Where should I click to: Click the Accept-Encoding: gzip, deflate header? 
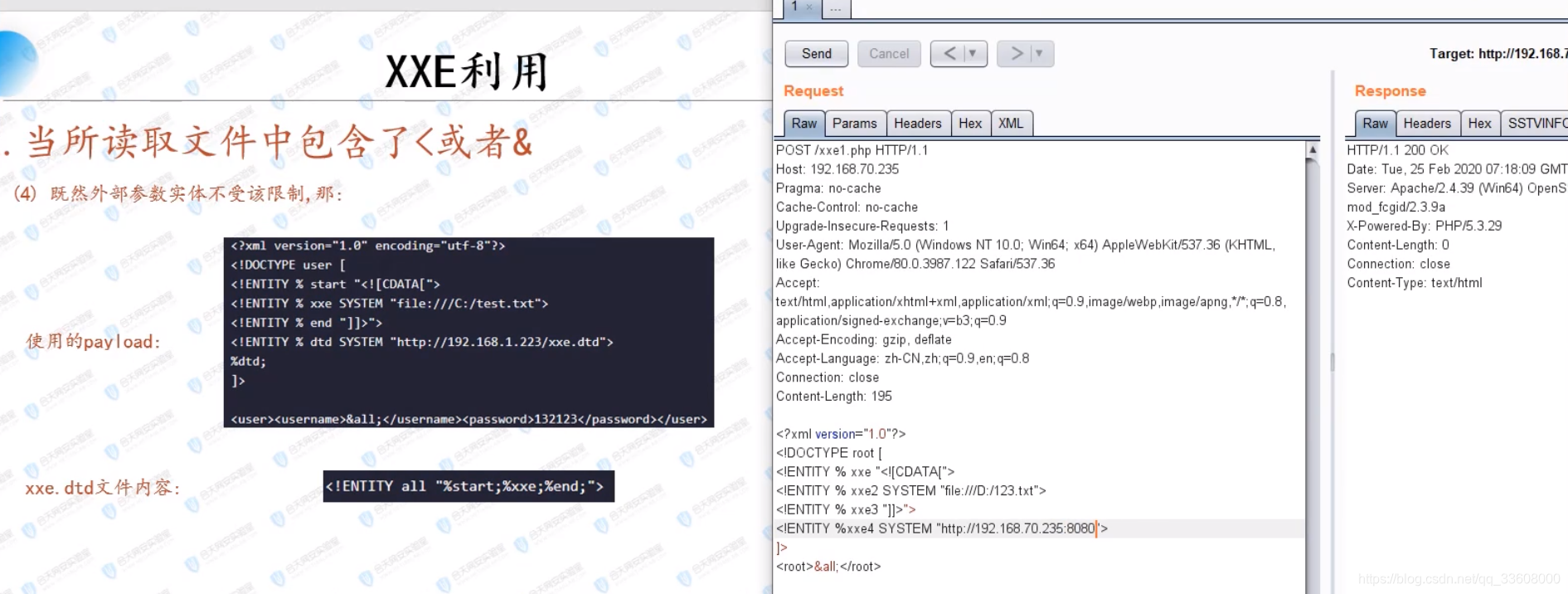click(863, 339)
